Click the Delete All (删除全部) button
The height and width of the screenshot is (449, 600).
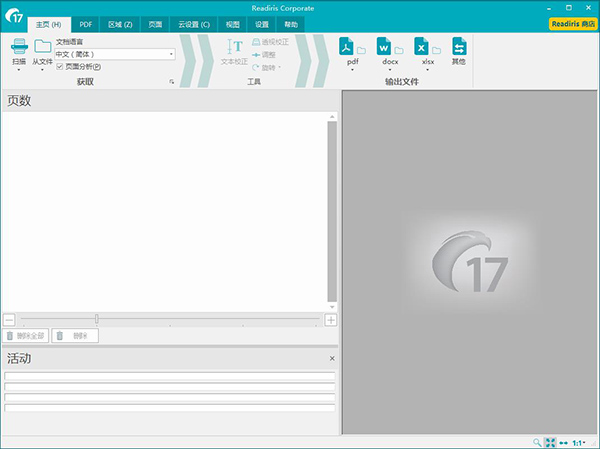click(26, 336)
